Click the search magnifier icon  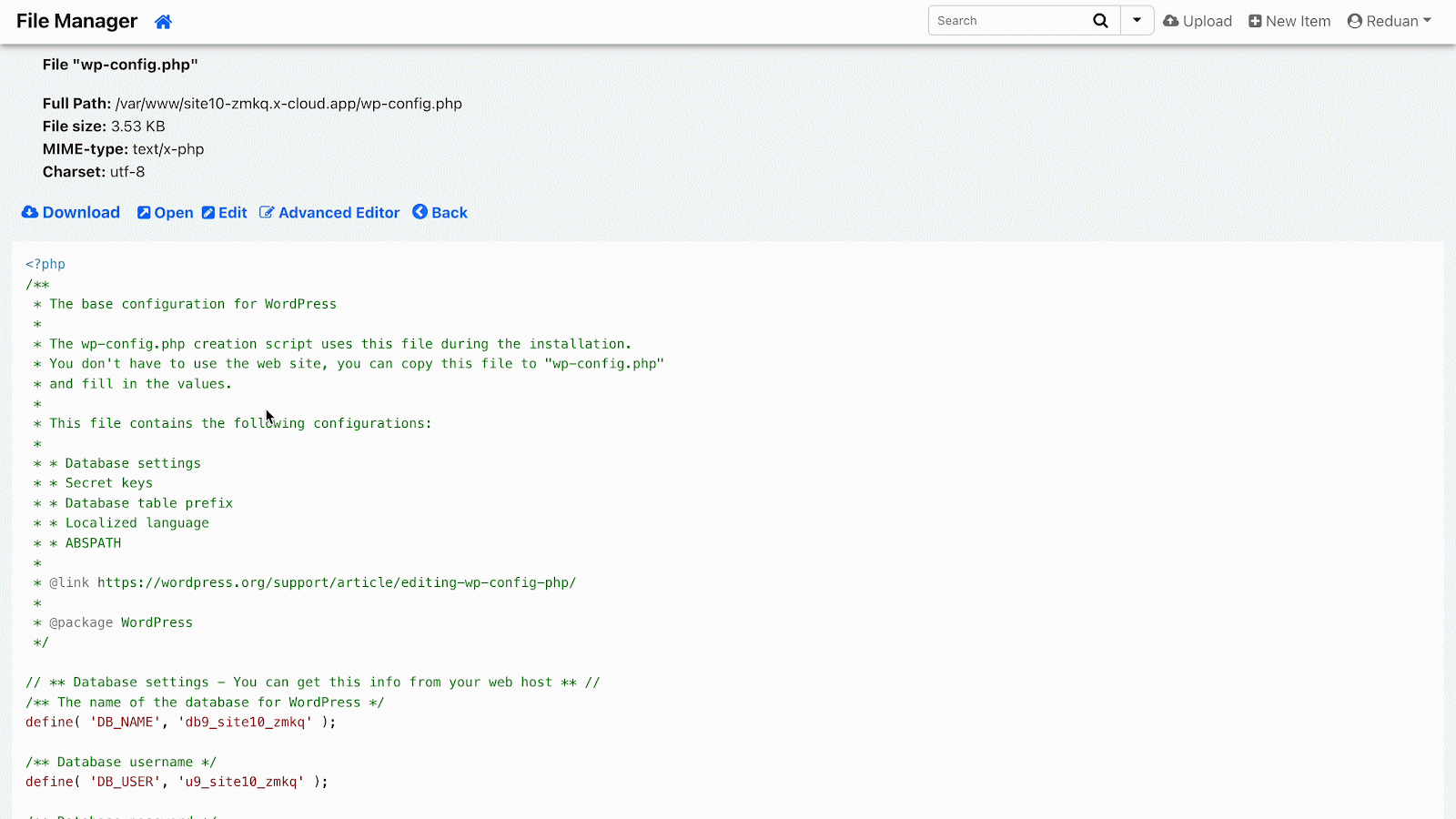tap(1100, 20)
